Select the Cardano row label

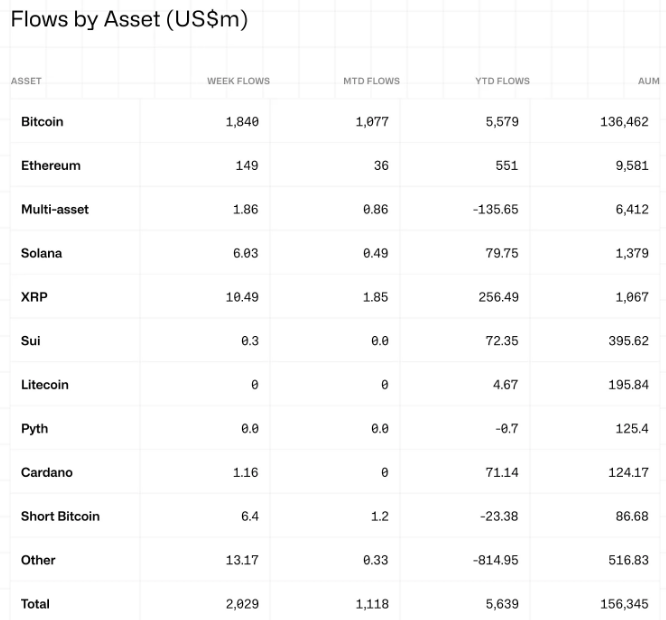tap(47, 473)
